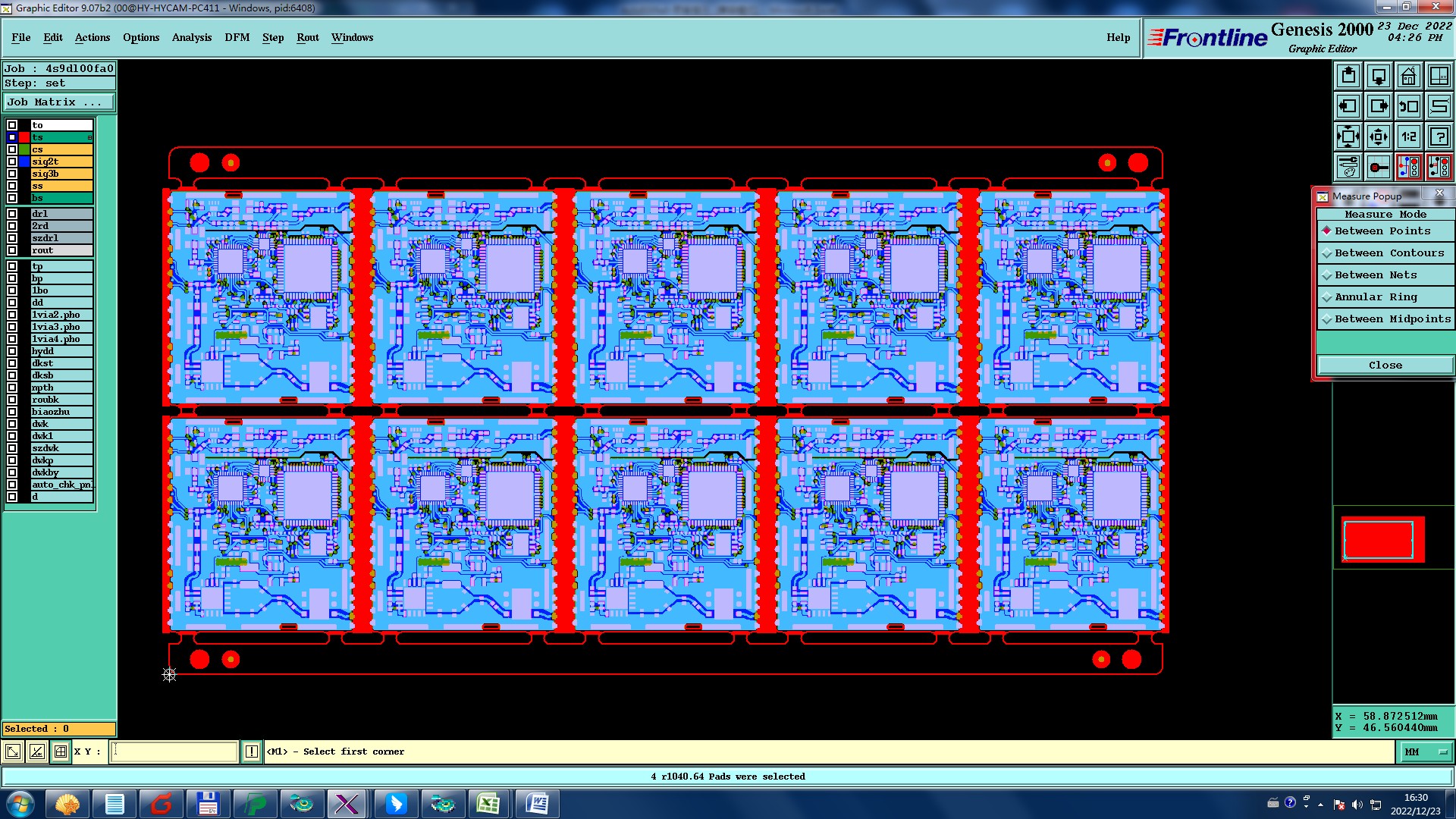
Task: Click the pan right view icon
Action: 1378,106
